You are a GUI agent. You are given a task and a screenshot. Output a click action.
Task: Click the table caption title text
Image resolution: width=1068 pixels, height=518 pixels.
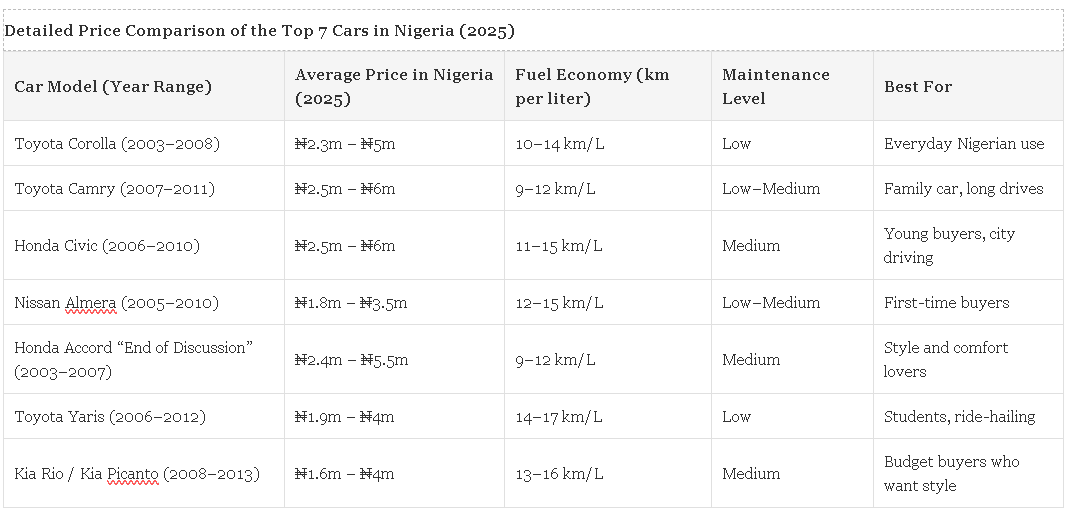(x=259, y=31)
